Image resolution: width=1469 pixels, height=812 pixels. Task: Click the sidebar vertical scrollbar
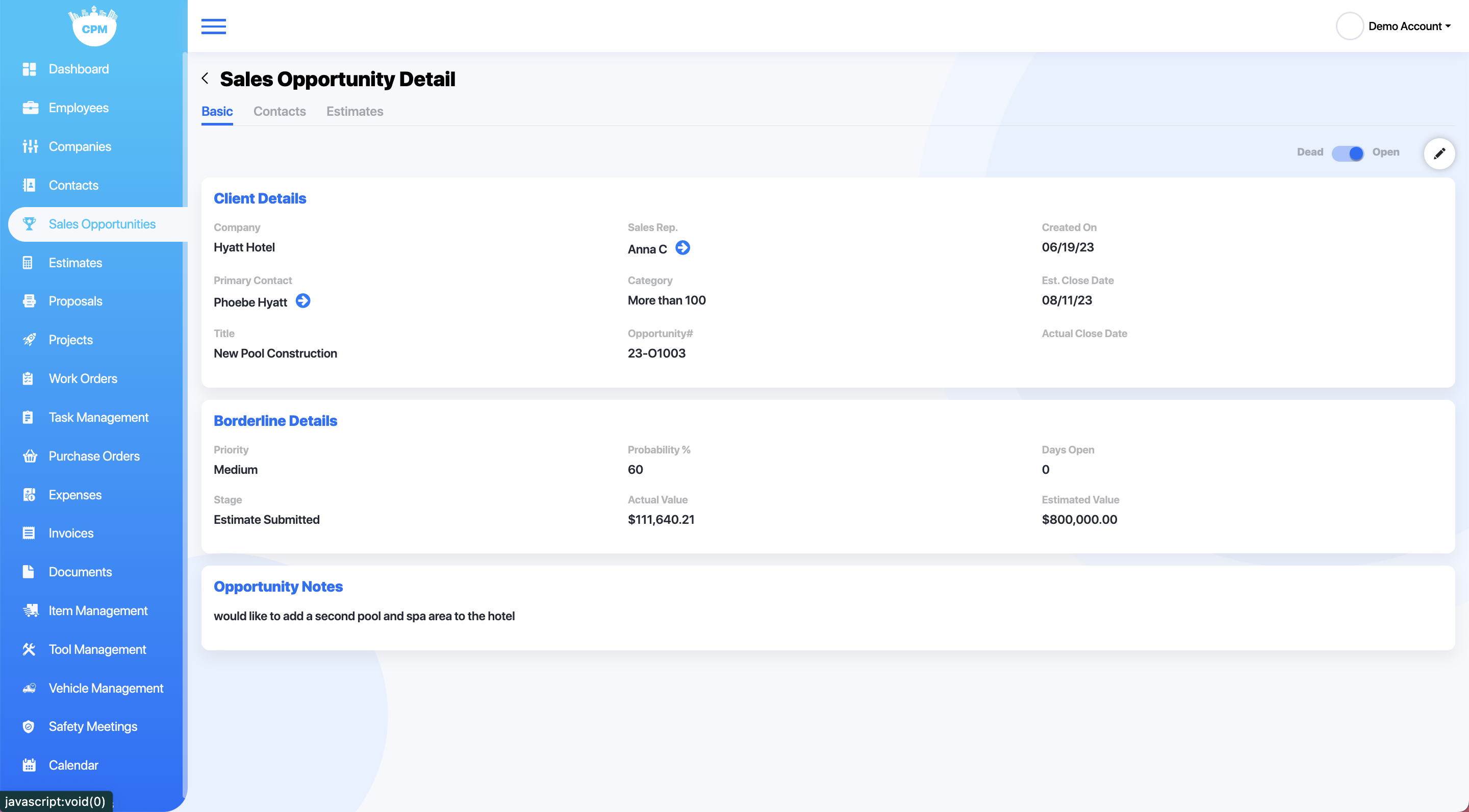coord(185,424)
